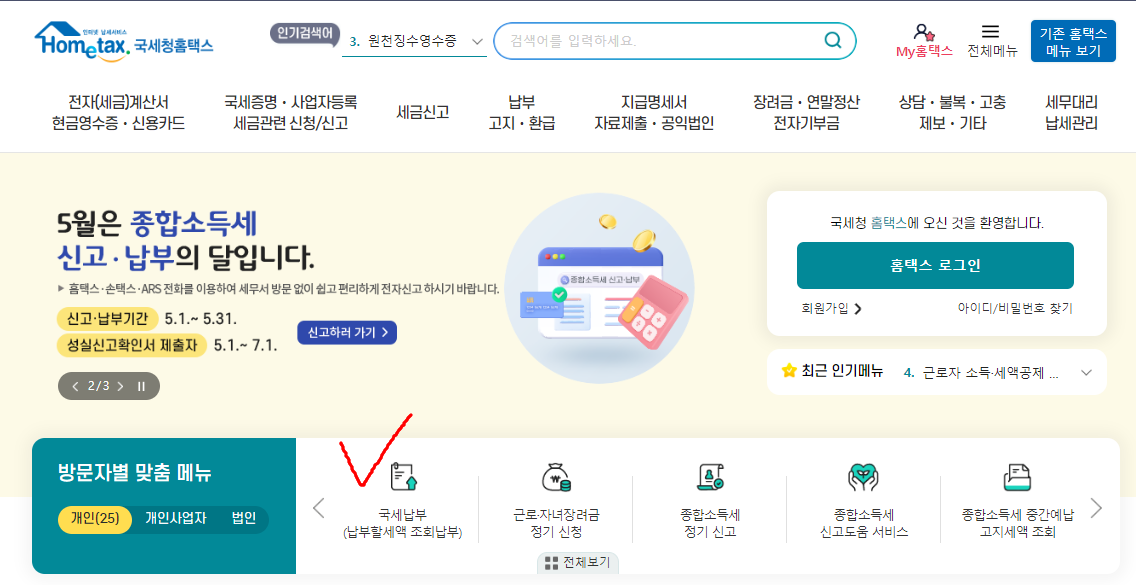This screenshot has height=585, width=1136.
Task: Expand the 최근 인기메뉴 list
Action: click(1086, 372)
